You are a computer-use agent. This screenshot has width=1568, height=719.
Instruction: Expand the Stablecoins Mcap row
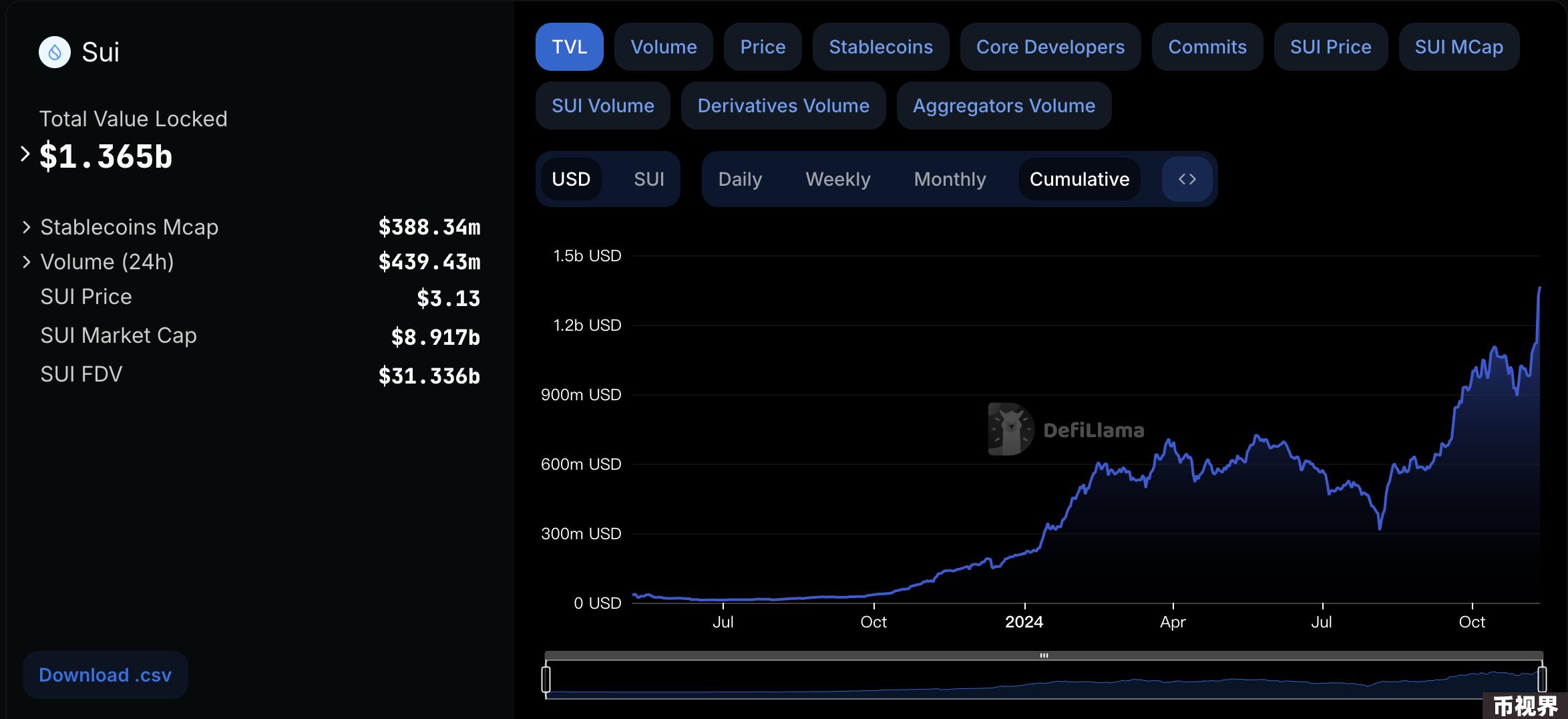point(26,227)
